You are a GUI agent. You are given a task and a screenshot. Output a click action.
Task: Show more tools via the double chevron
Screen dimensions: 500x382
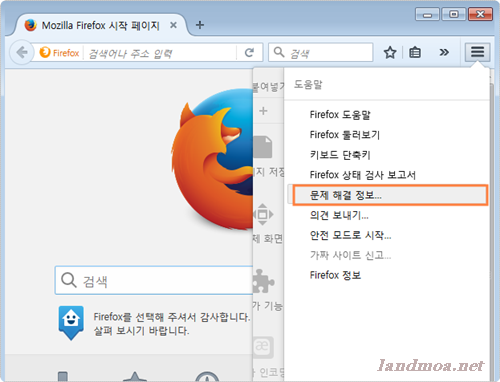444,52
